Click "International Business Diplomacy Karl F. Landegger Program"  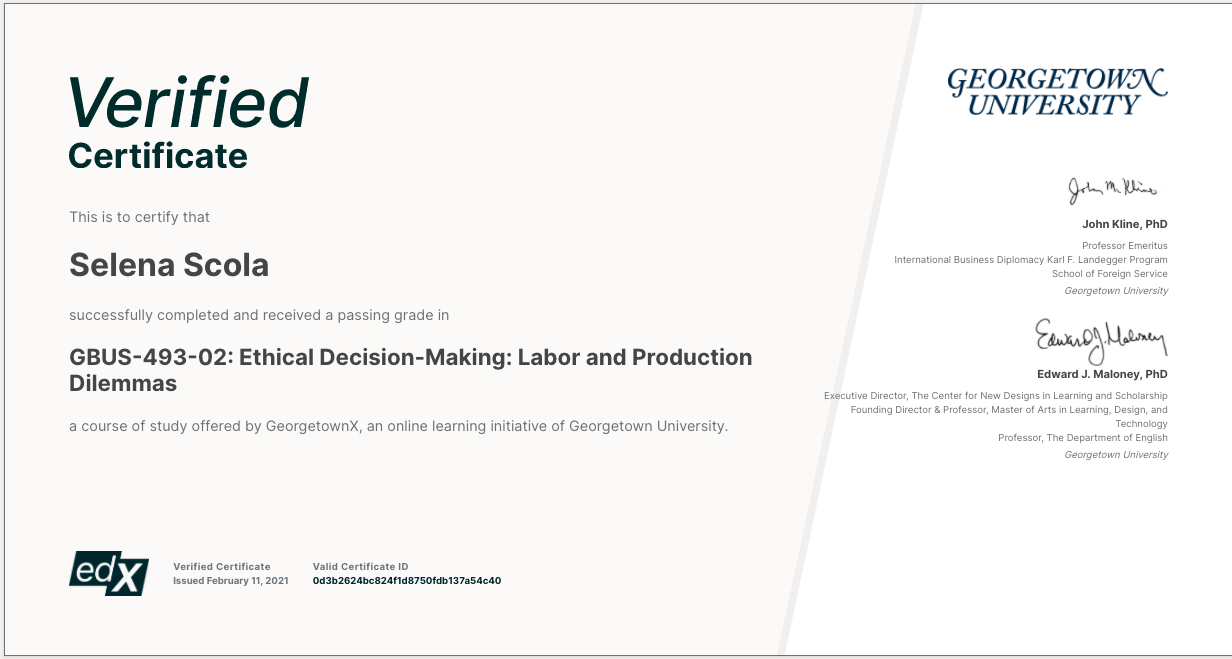pyautogui.click(x=1031, y=260)
